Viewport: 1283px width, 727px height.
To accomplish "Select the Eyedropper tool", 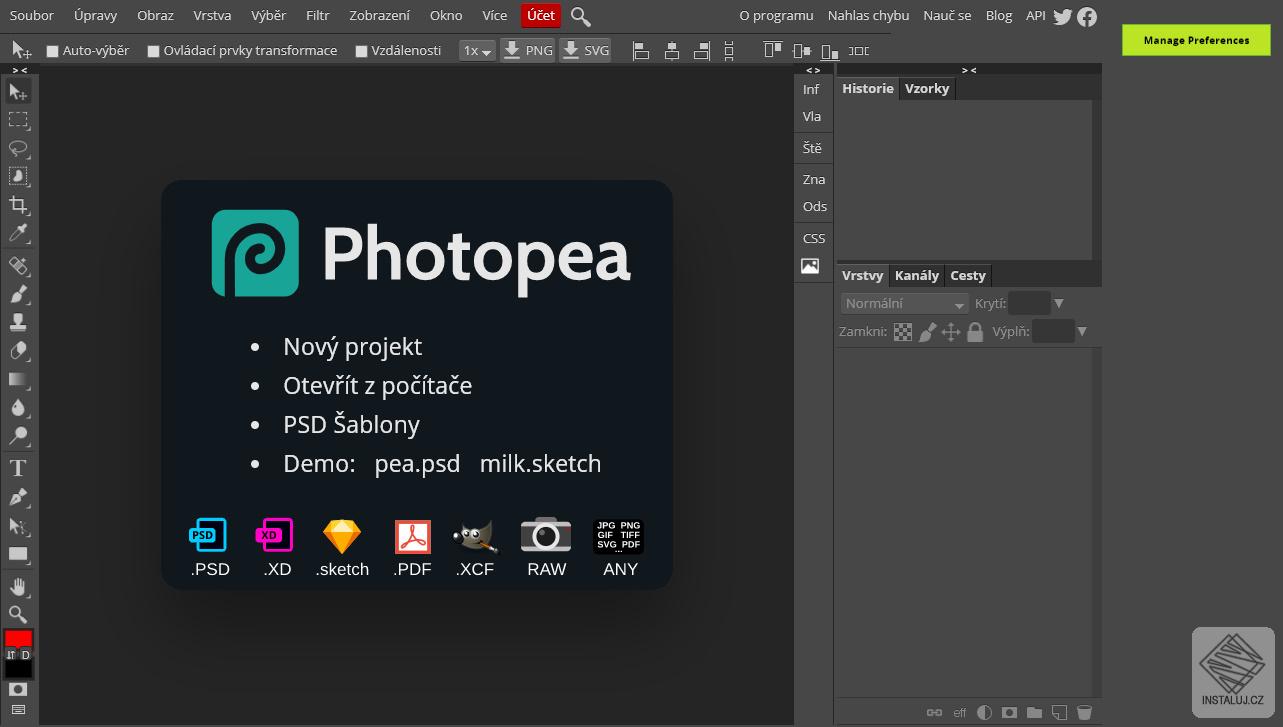I will pos(18,234).
